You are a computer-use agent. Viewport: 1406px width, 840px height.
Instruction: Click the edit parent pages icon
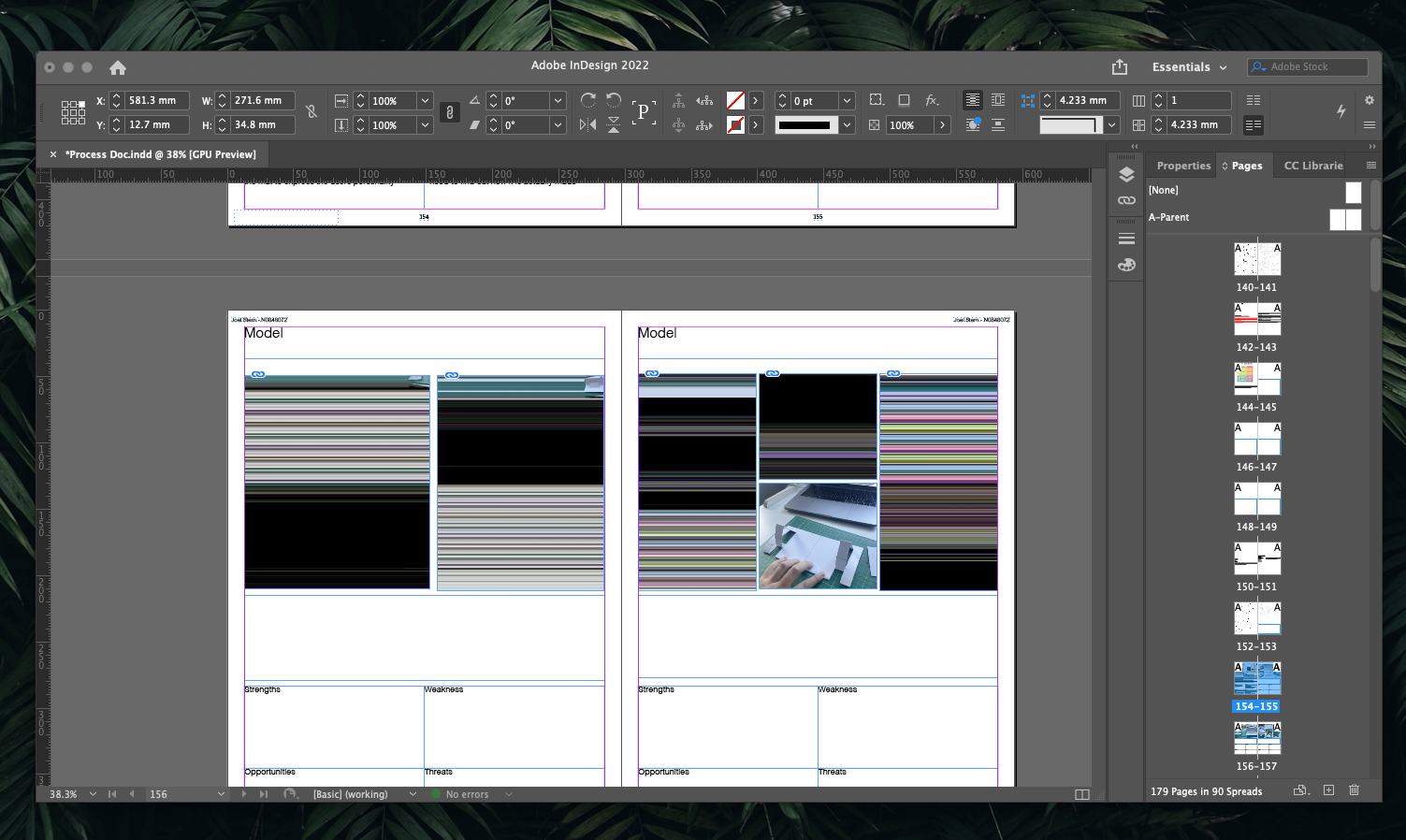[x=1300, y=790]
